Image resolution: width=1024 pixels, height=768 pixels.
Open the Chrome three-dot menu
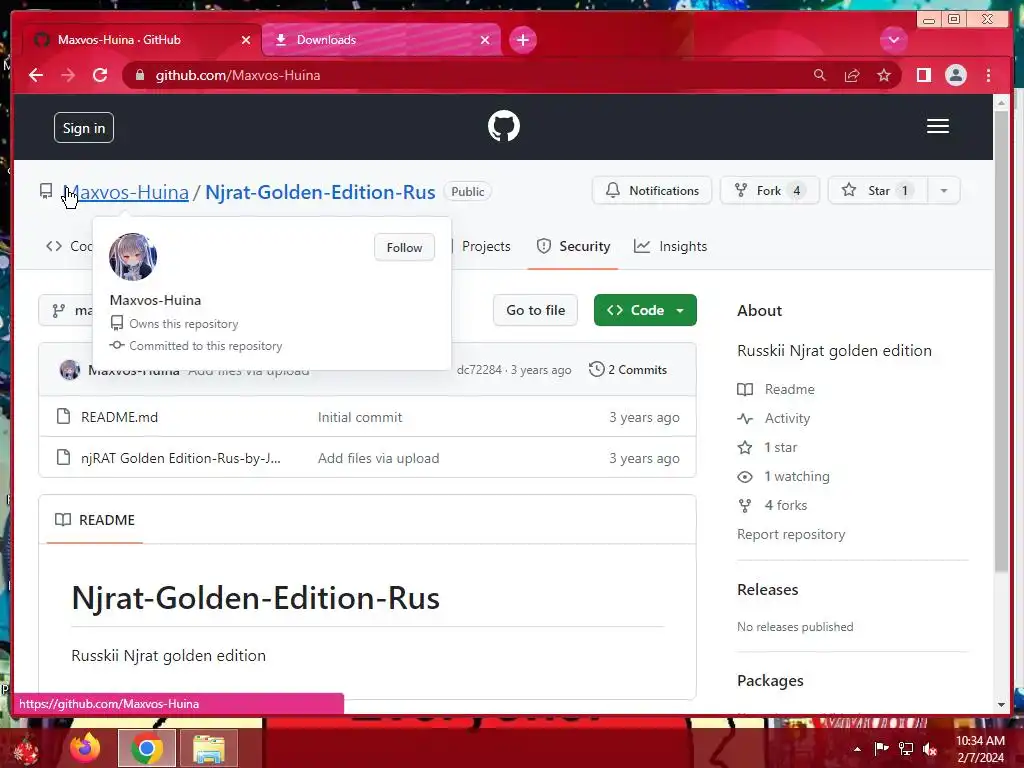[988, 75]
